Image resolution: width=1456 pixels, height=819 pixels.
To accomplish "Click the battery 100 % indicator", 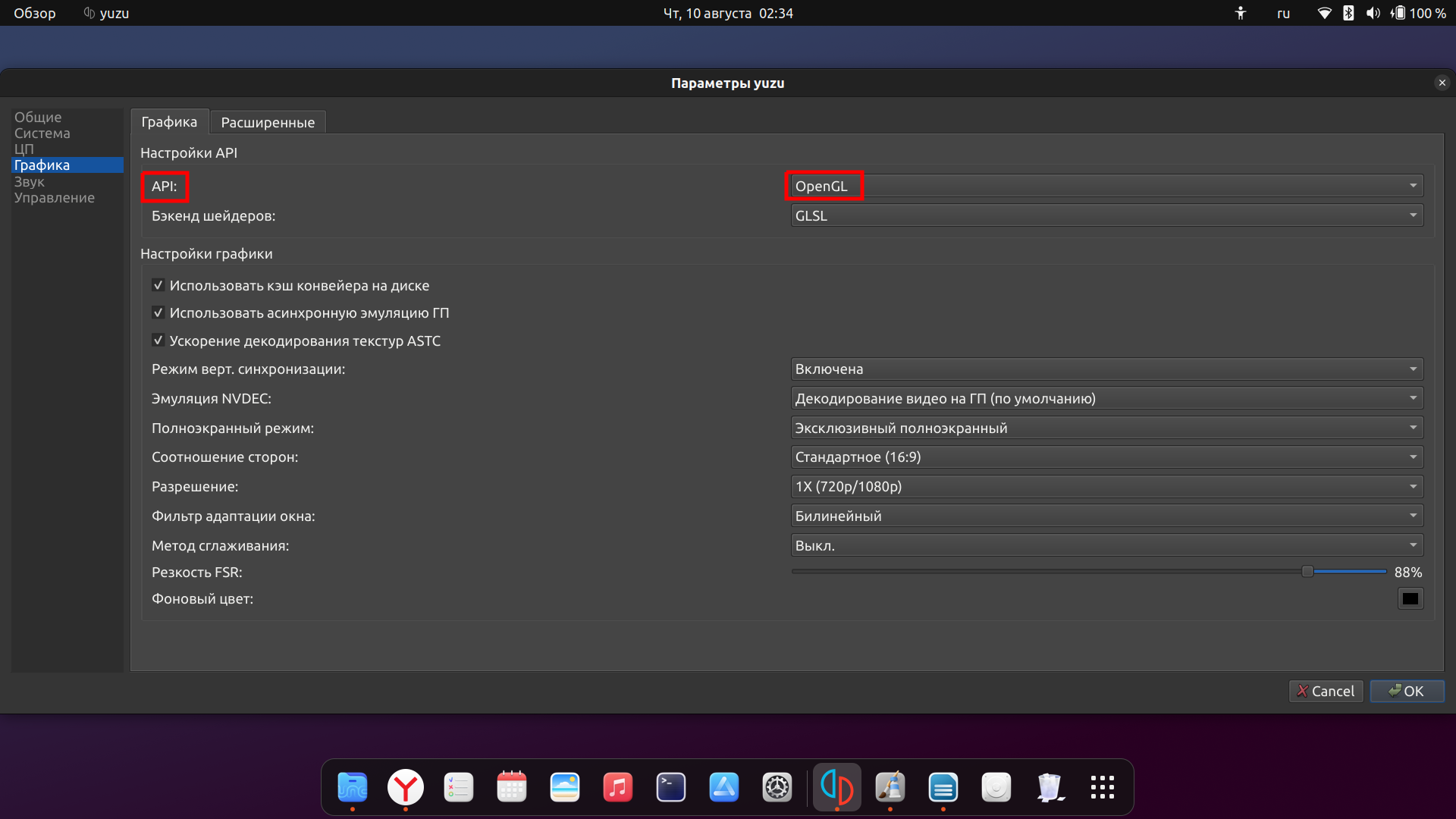I will (1418, 13).
